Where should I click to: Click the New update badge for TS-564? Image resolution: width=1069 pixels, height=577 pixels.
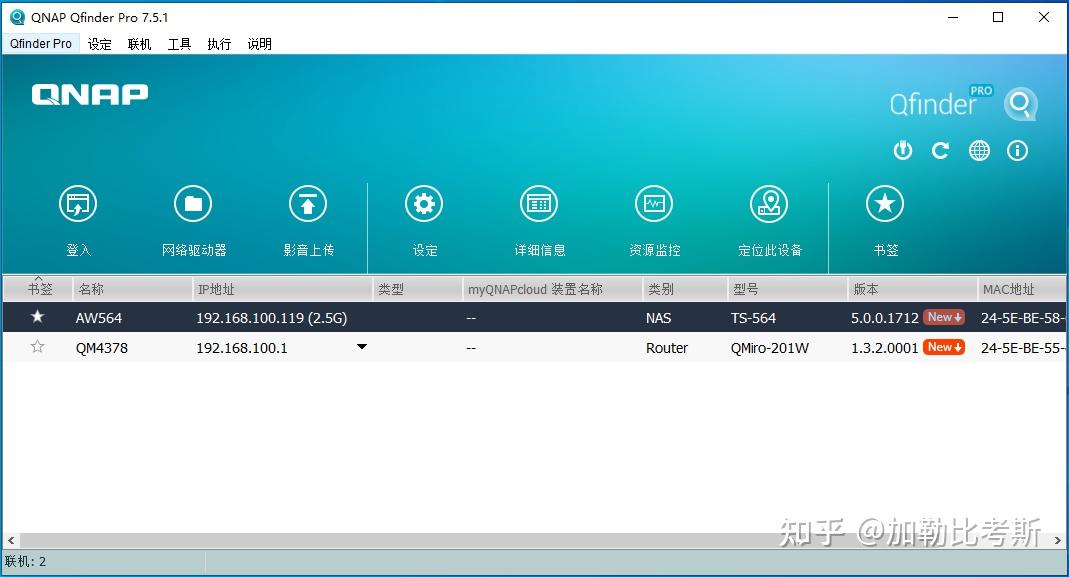pos(942,316)
